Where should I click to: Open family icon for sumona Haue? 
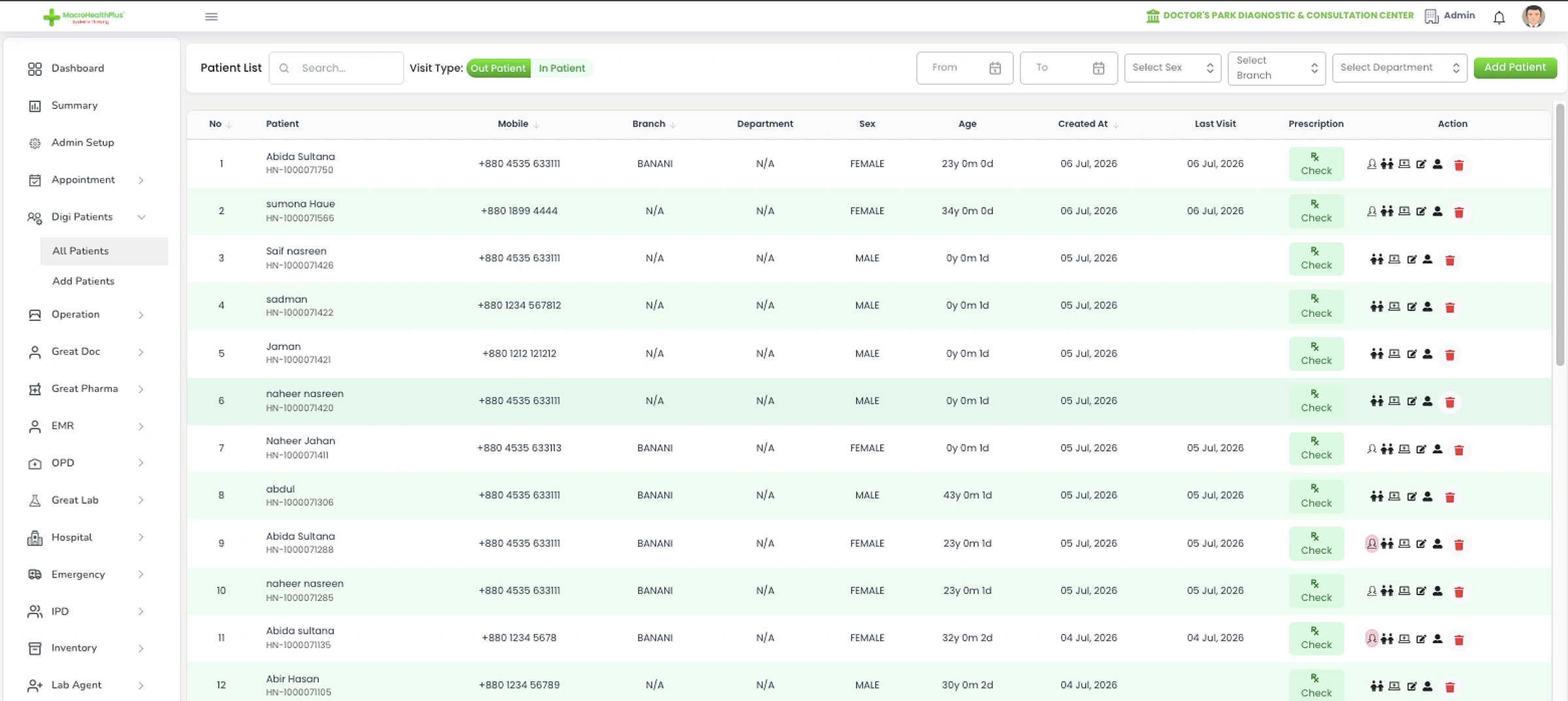(x=1386, y=212)
